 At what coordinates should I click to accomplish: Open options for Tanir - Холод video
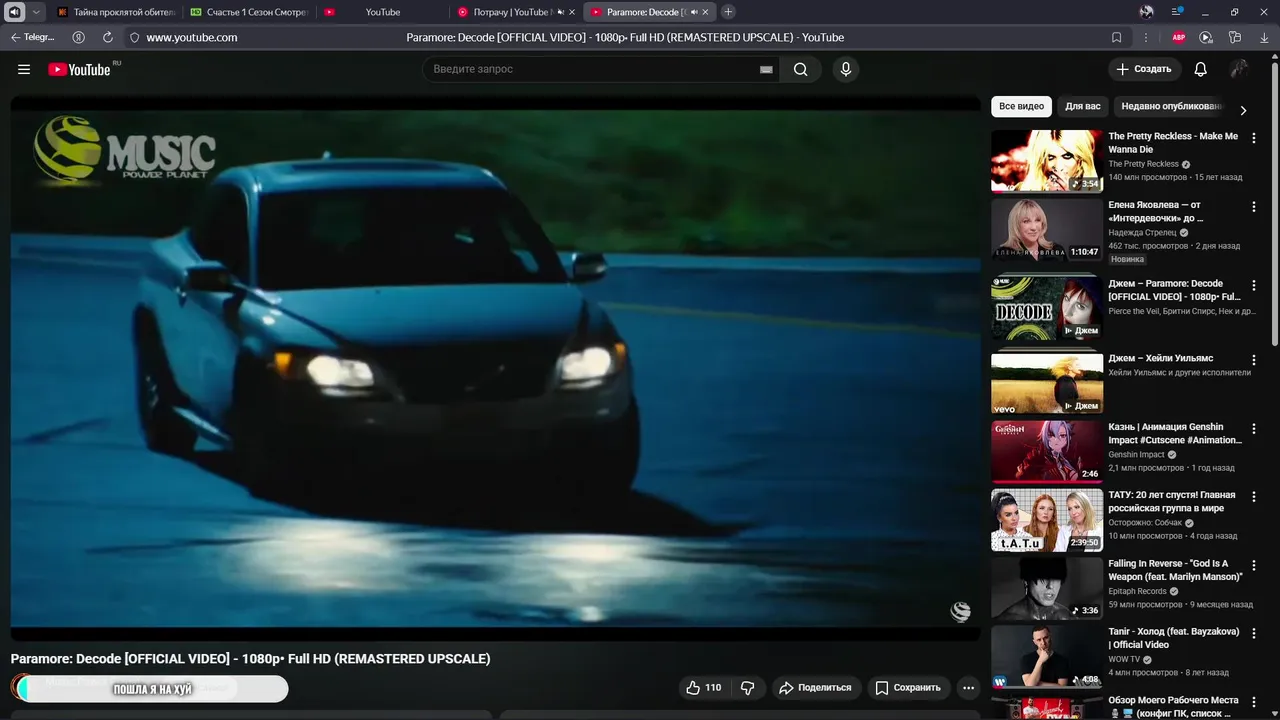pyautogui.click(x=1254, y=634)
